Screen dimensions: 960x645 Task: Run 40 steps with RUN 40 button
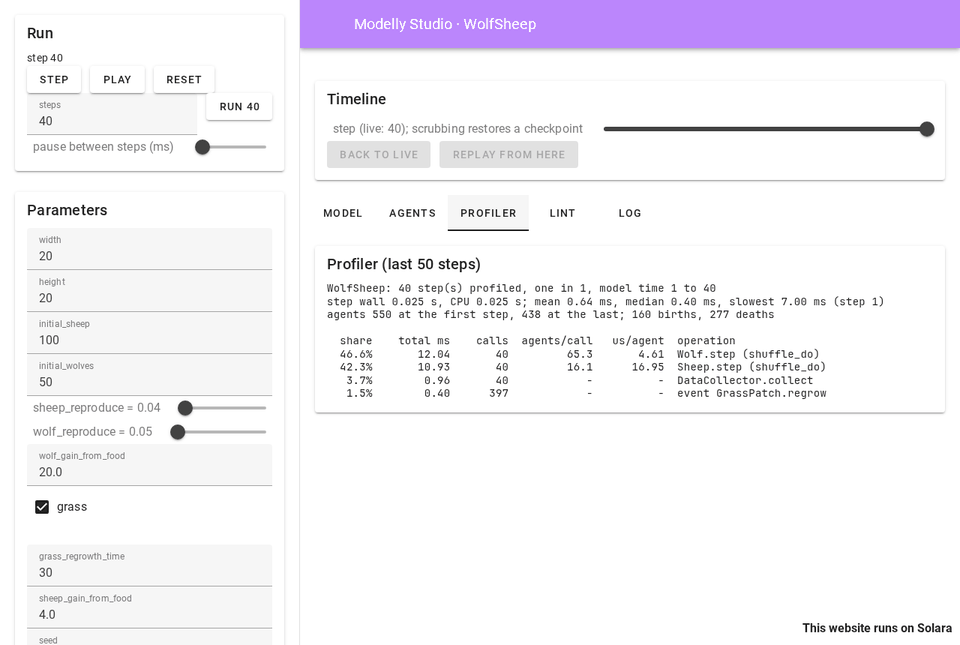(239, 106)
